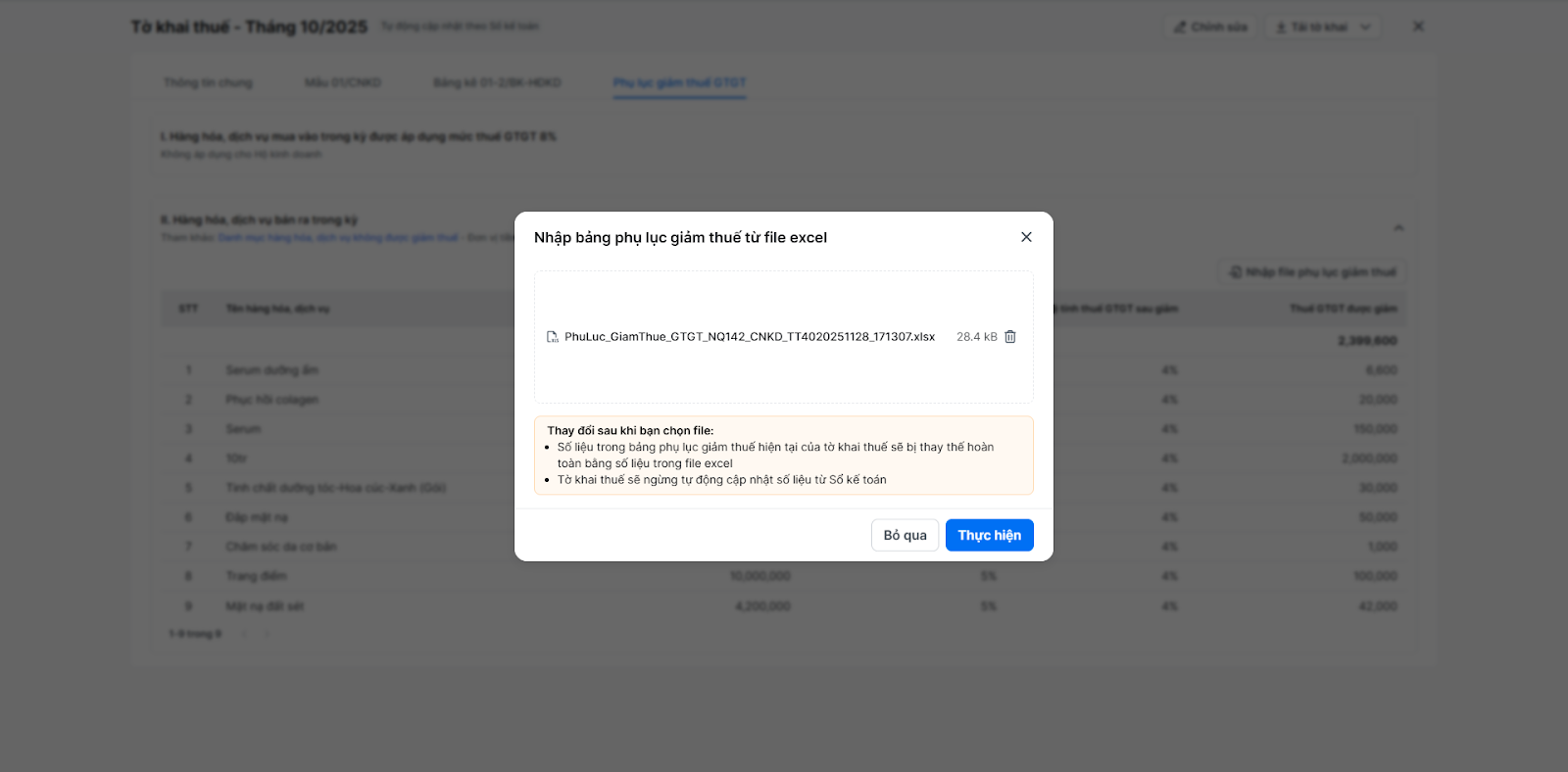Open the Tải tờ khai dropdown

point(1364,27)
